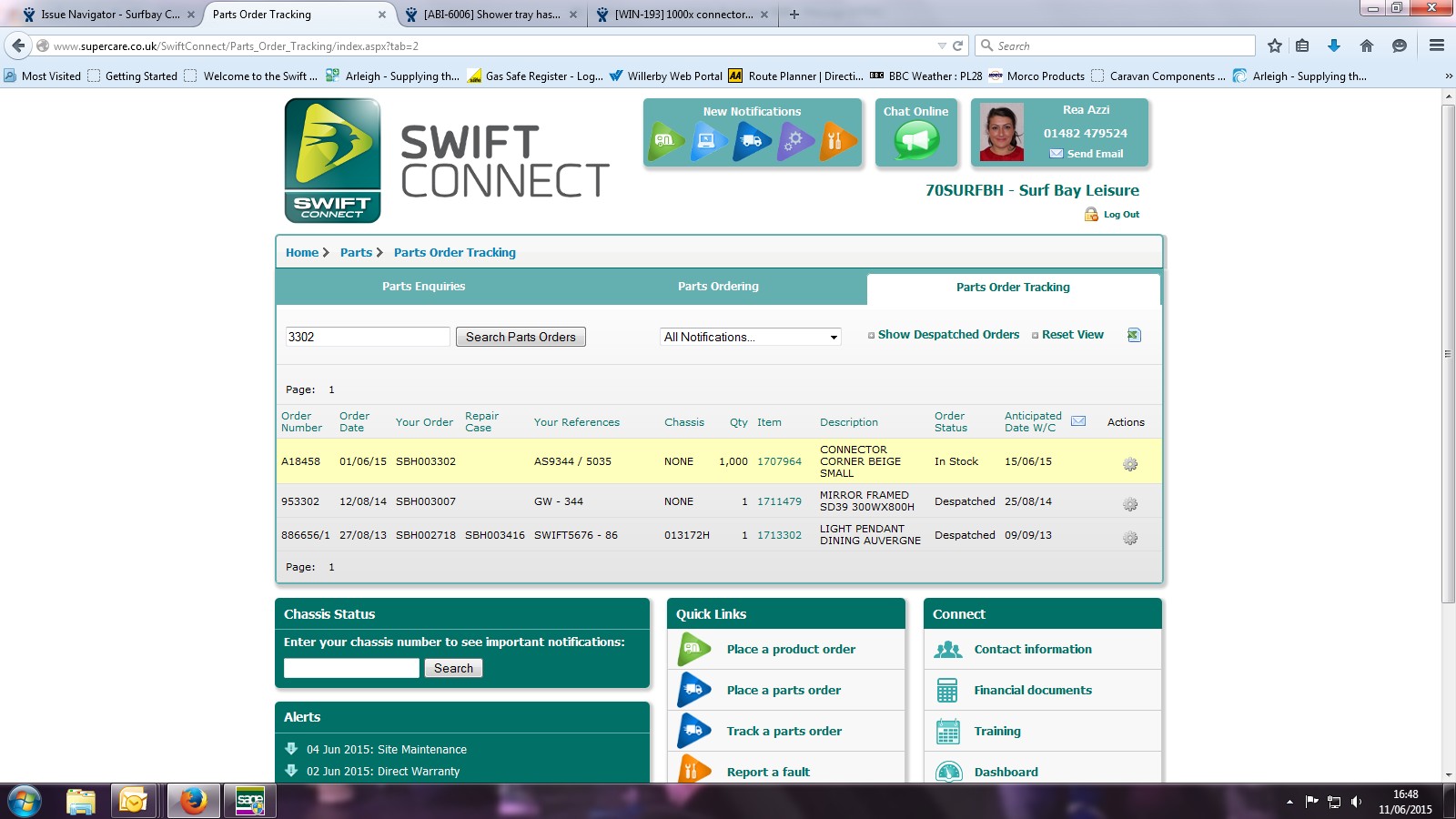Open the blue truck delivery notifications icon
The height and width of the screenshot is (819, 1456).
coord(752,141)
